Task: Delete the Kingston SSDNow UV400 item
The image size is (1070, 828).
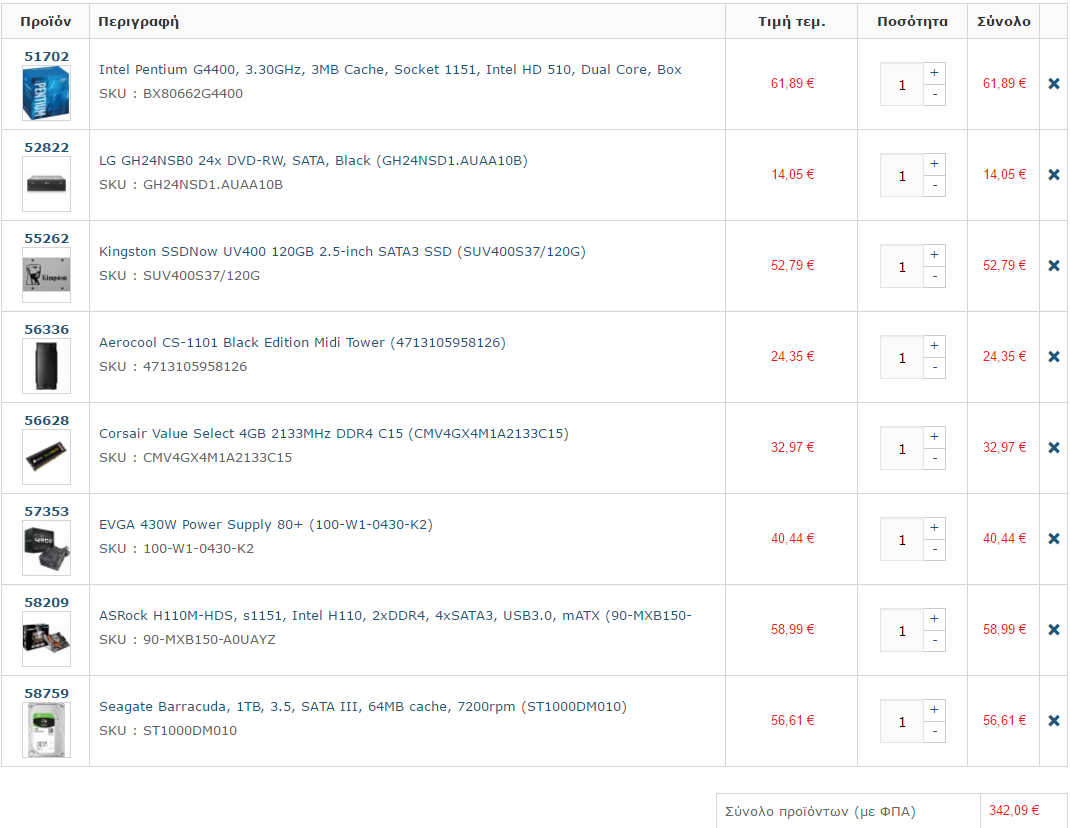Action: 1054,266
